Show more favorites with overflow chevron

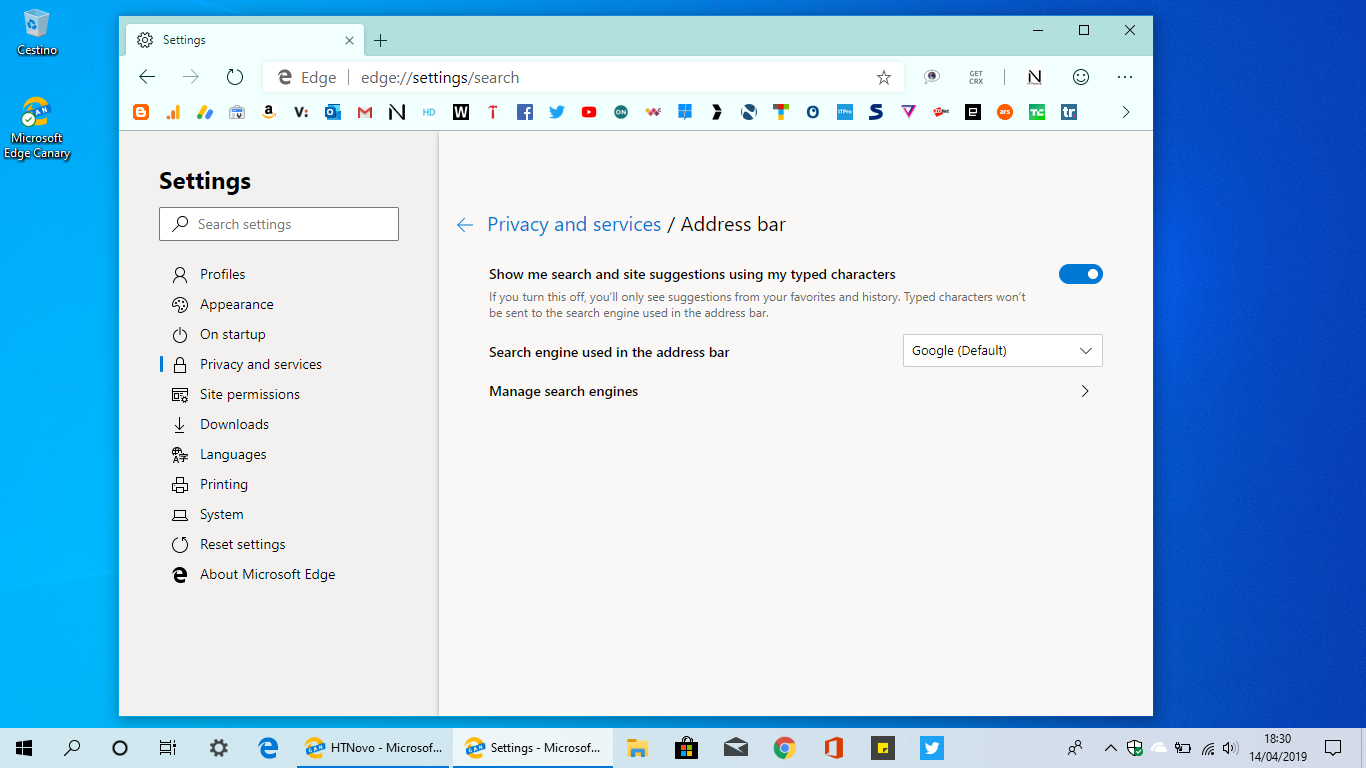(1126, 112)
